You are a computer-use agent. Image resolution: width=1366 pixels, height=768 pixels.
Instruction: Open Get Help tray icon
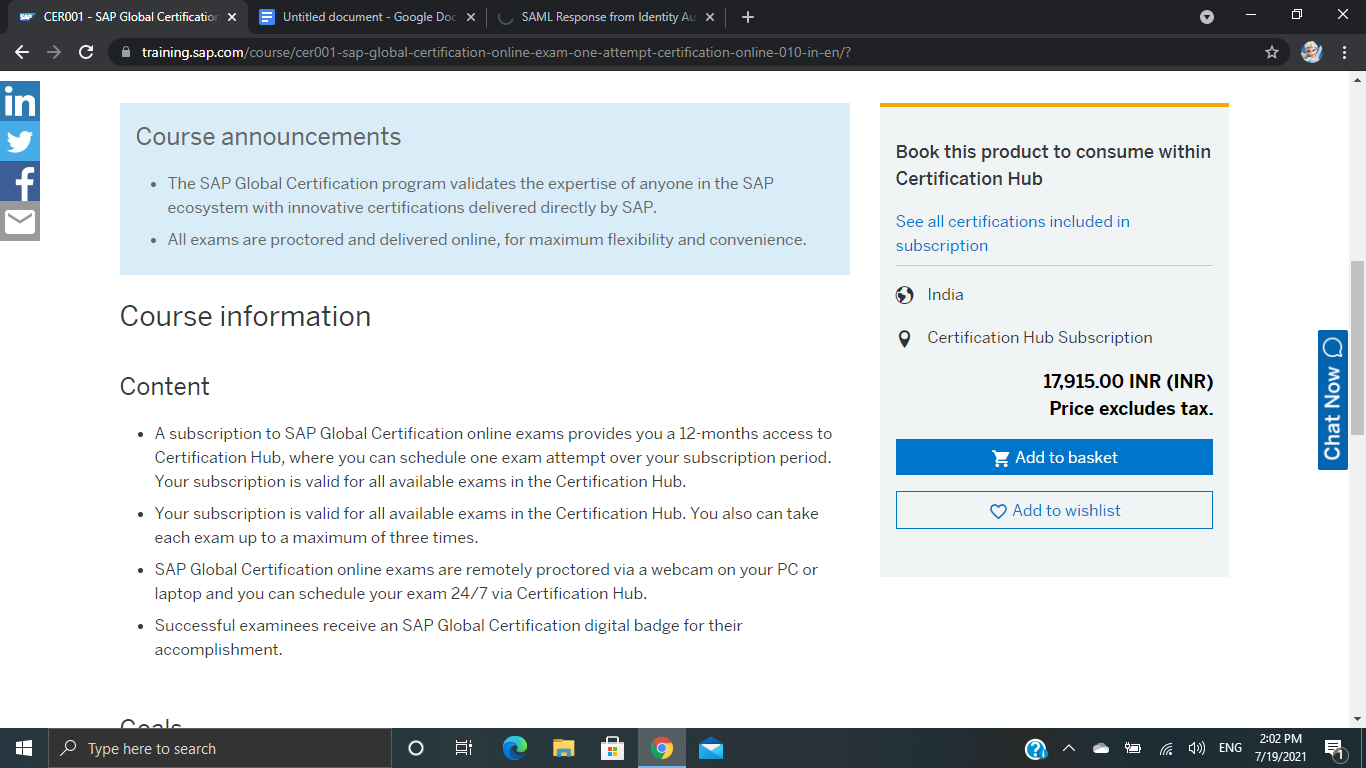pos(1036,748)
